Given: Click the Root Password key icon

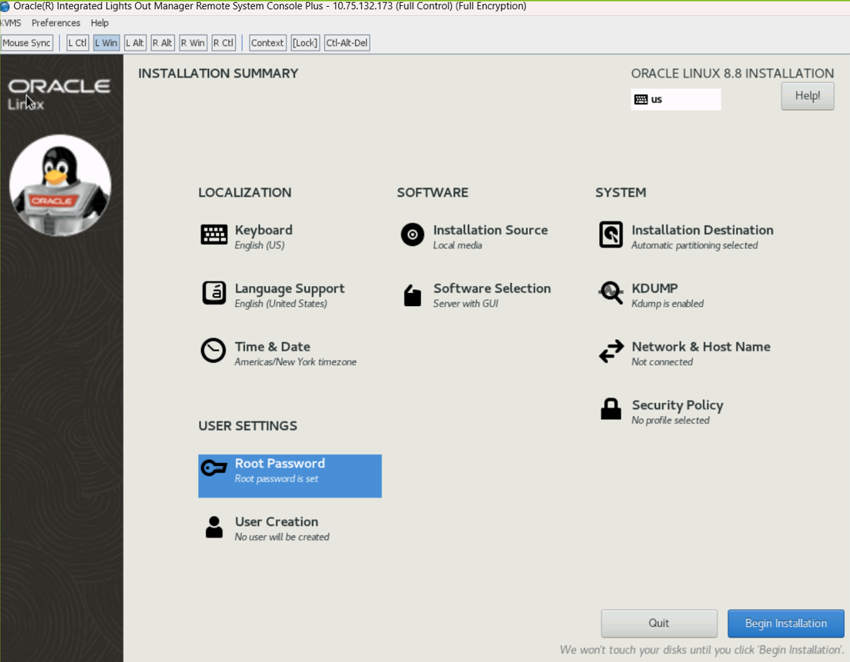Looking at the screenshot, I should [214, 467].
